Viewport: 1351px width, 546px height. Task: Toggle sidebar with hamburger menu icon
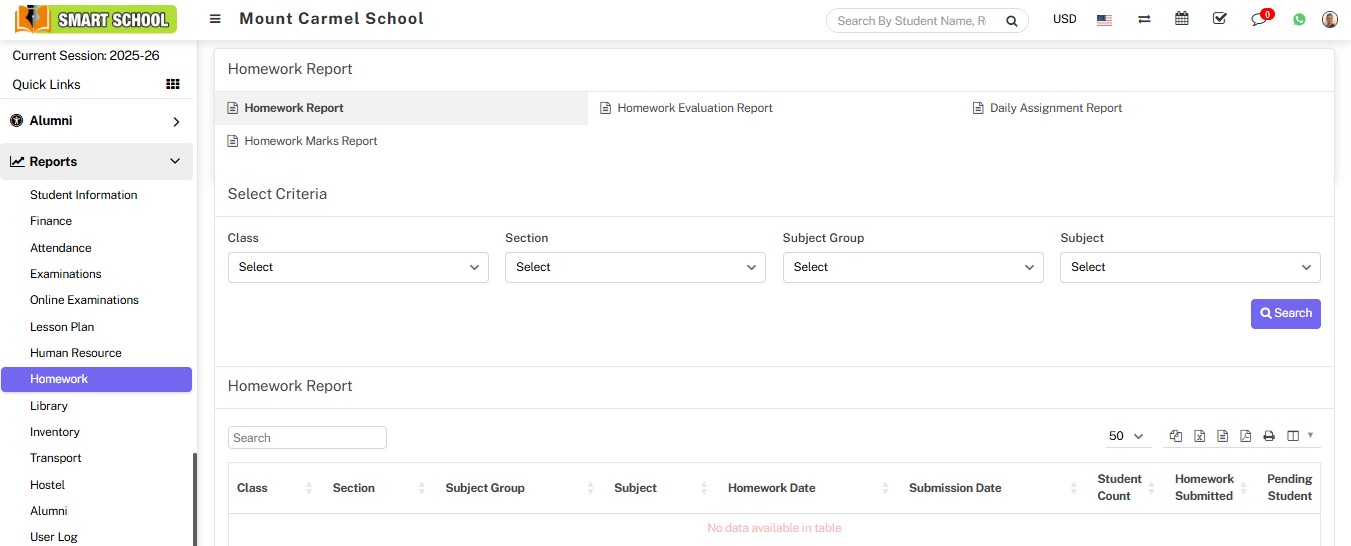(x=215, y=19)
